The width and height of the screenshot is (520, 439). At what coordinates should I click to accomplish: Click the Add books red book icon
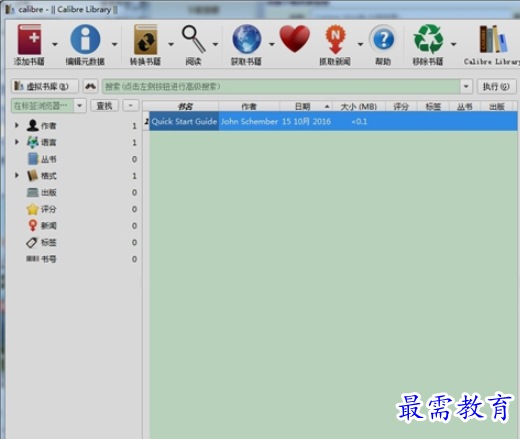pos(29,39)
